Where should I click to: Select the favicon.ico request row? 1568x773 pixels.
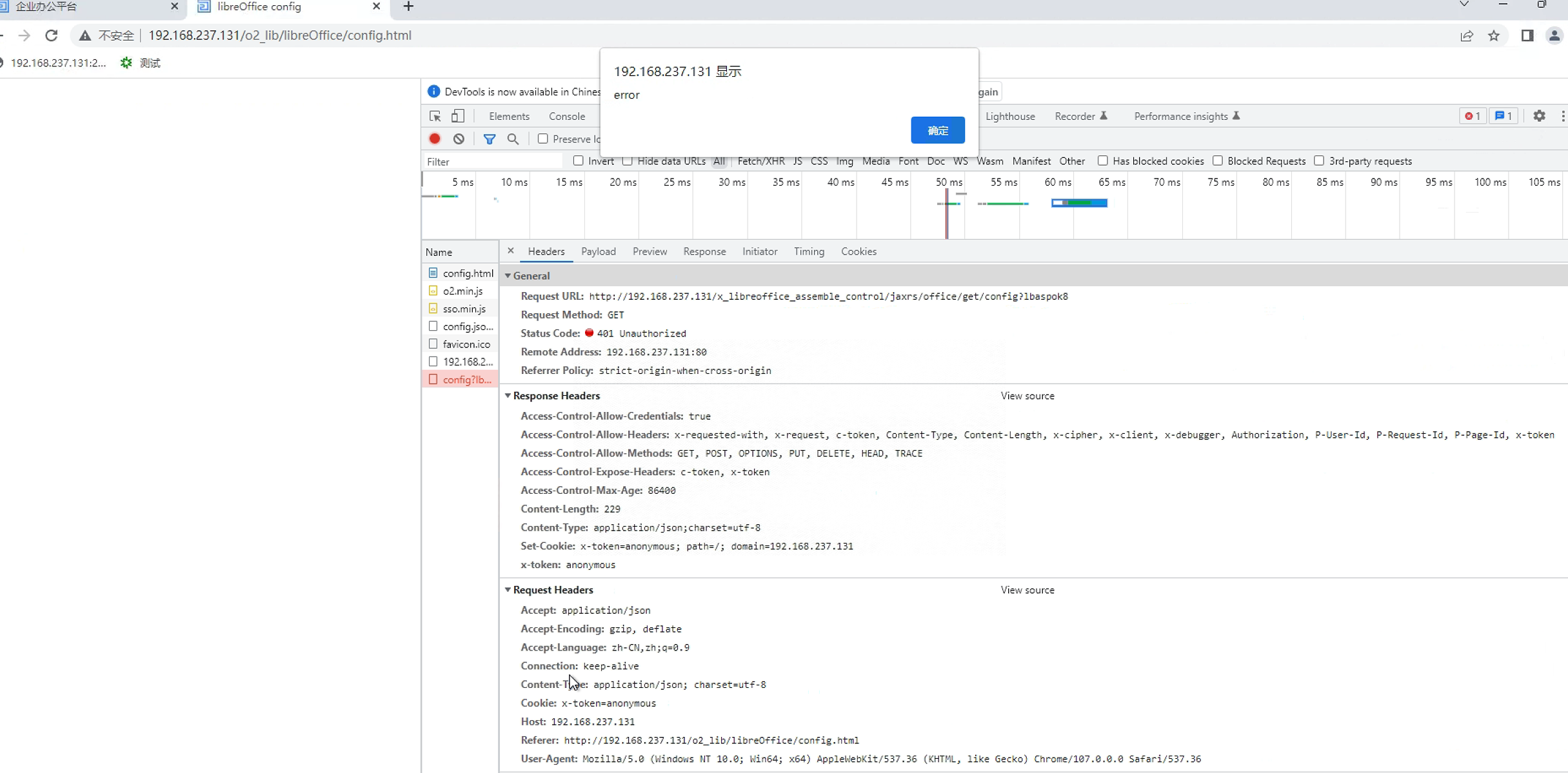point(466,344)
